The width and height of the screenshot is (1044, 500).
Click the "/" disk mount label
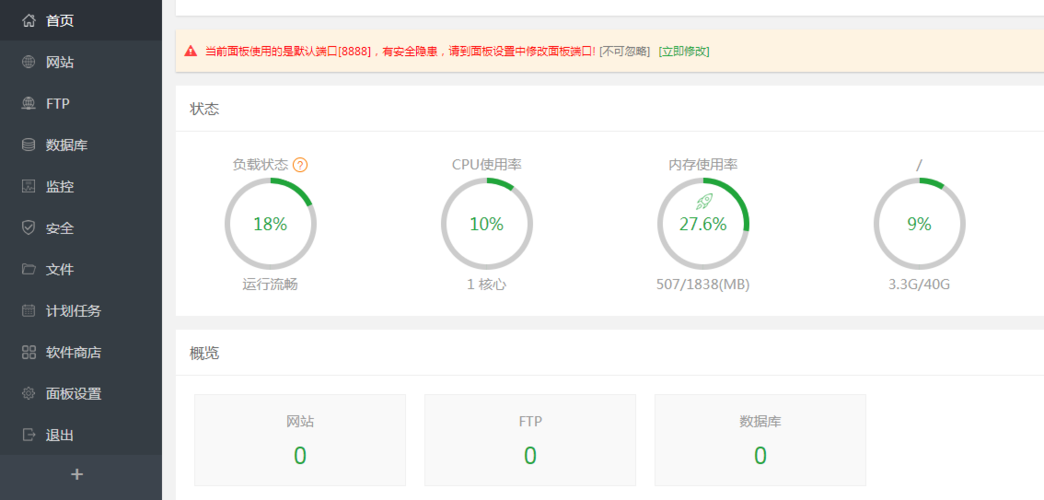[x=919, y=164]
